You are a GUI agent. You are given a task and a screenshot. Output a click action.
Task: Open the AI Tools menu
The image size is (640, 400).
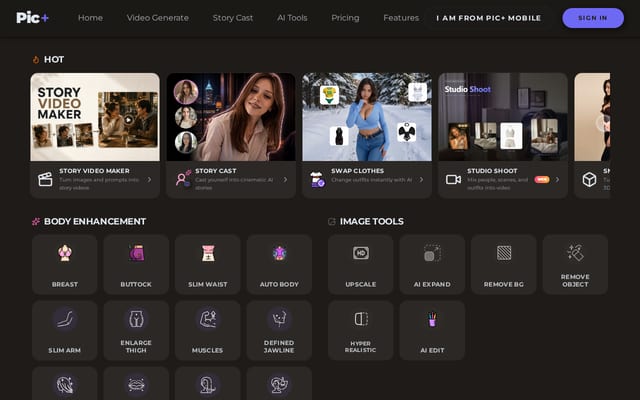(292, 18)
